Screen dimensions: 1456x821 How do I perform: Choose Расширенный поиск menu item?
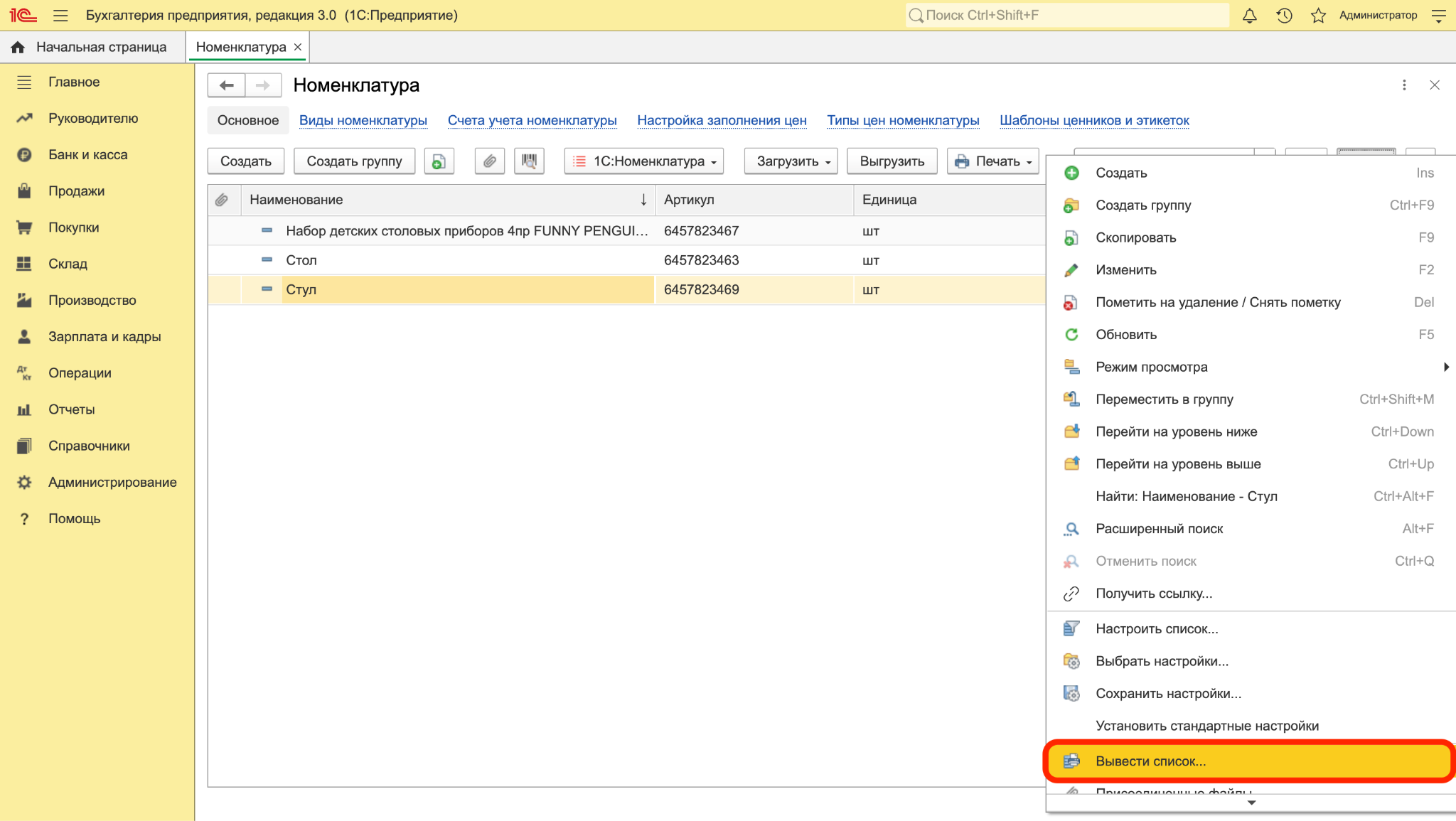1251,529
